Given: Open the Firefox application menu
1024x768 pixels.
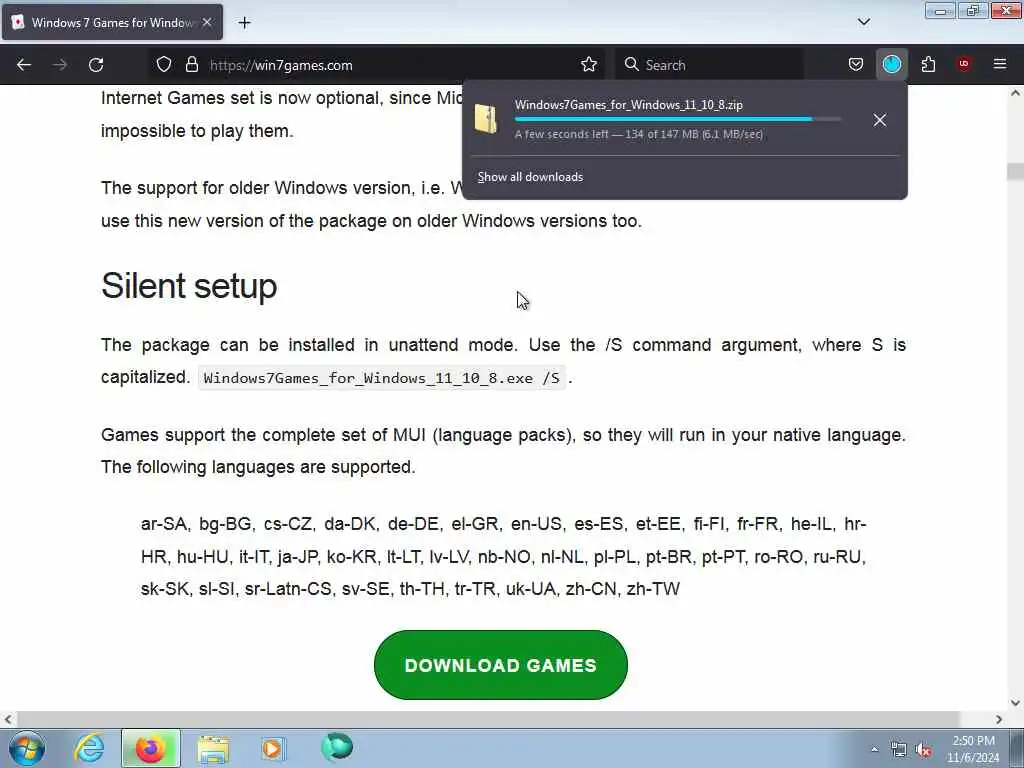Looking at the screenshot, I should (x=1000, y=65).
